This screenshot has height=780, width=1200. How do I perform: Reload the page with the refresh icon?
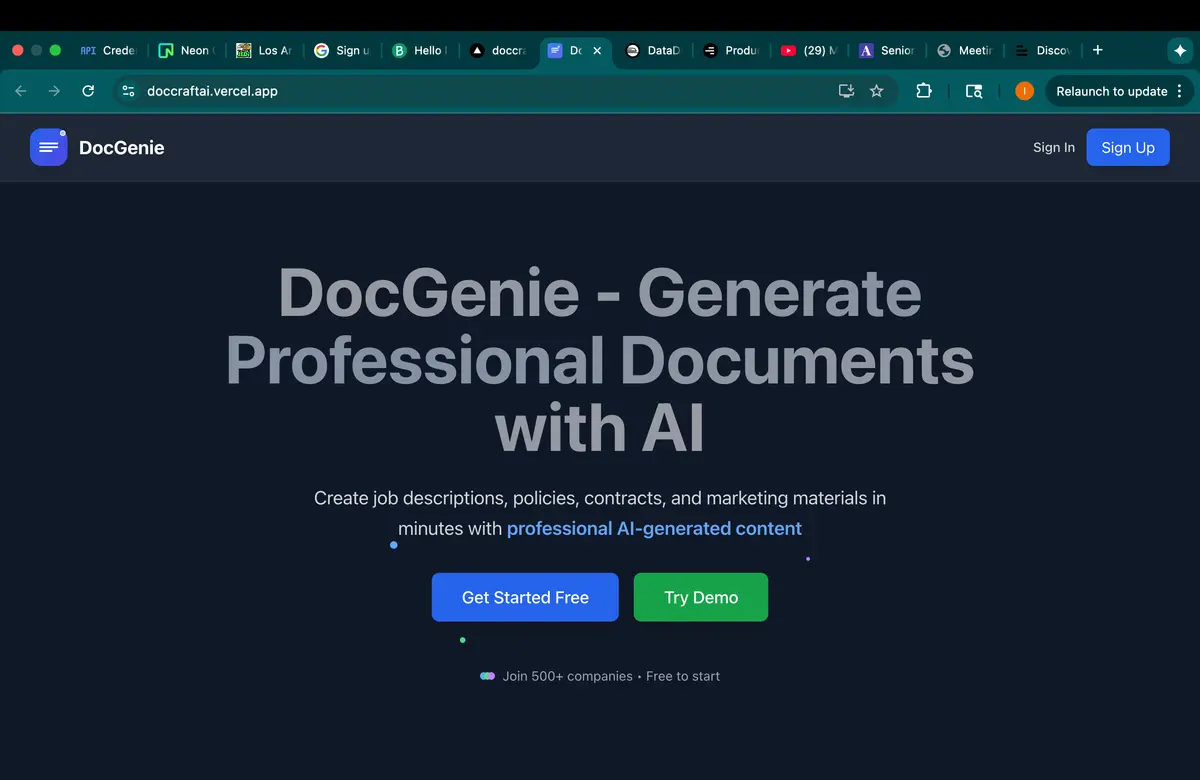tap(88, 91)
